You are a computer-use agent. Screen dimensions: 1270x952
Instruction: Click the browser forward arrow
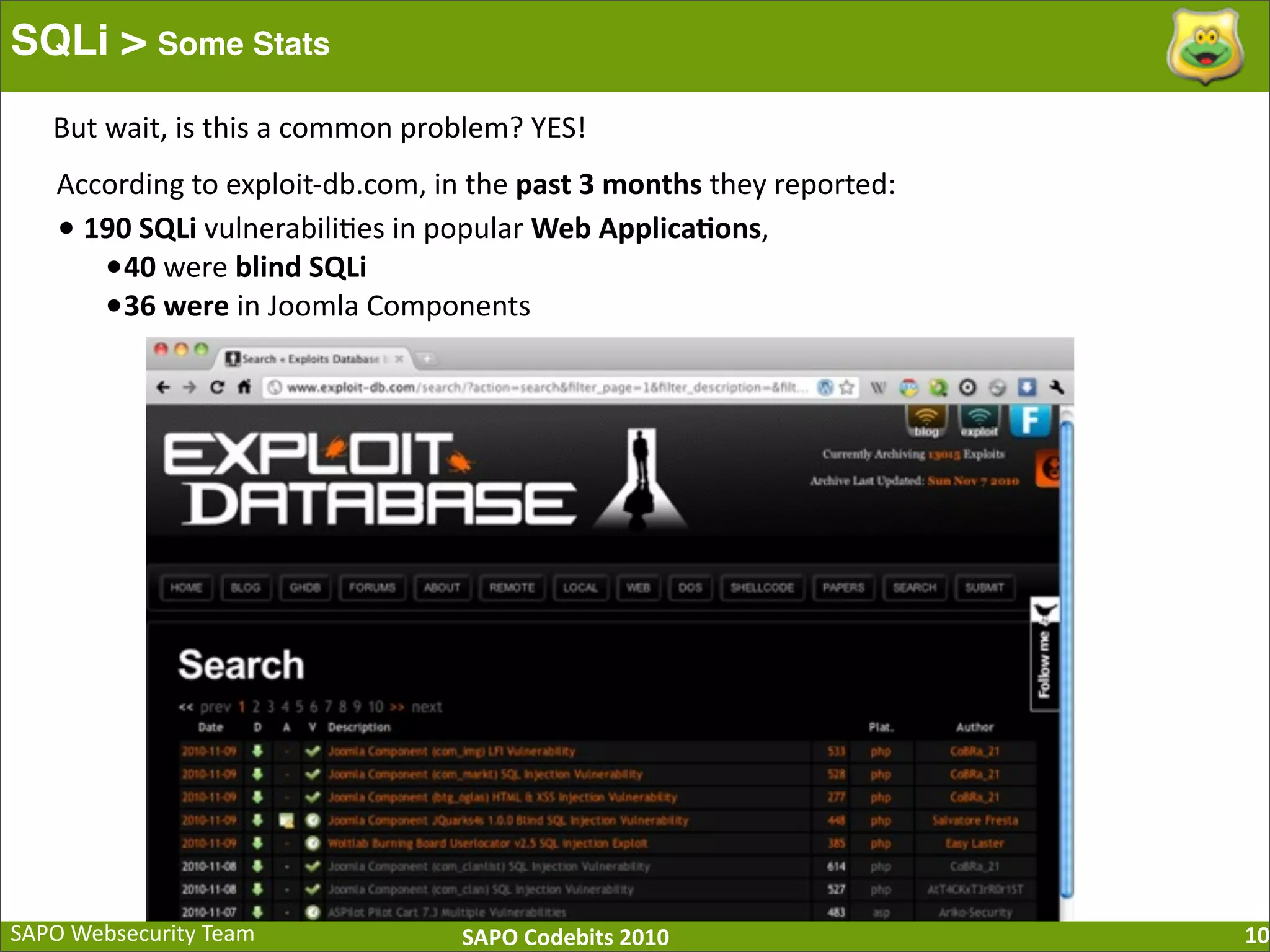pos(190,388)
